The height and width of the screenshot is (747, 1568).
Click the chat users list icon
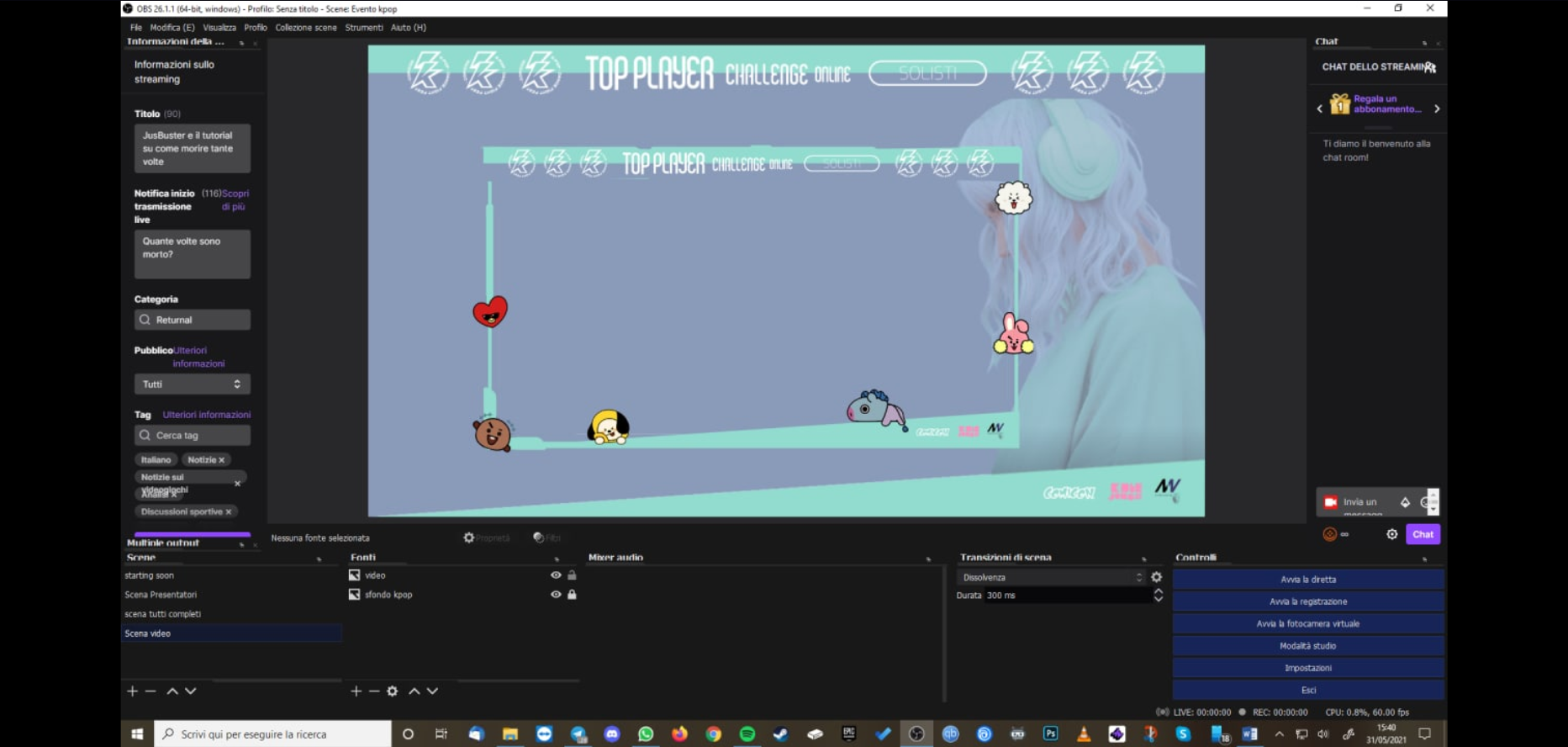(1430, 67)
